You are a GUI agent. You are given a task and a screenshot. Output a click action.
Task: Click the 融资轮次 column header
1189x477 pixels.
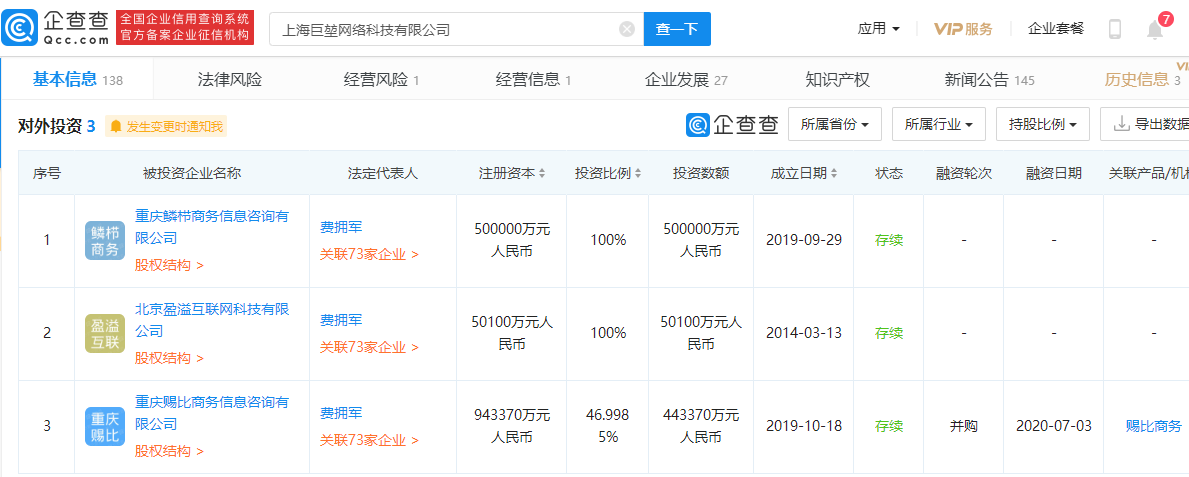click(964, 173)
